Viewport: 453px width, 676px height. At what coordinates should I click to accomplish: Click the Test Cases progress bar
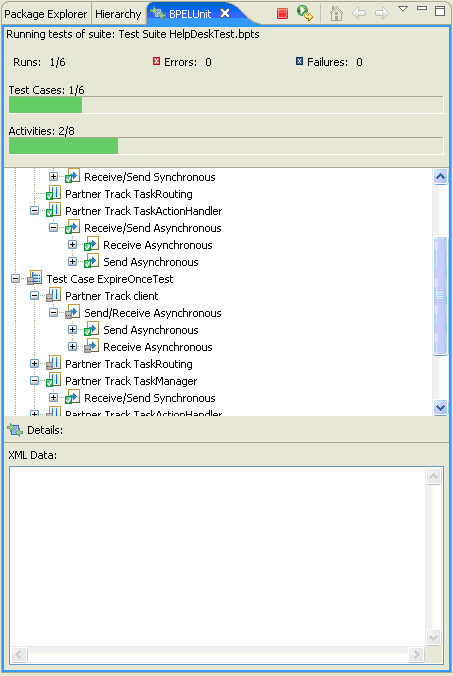click(x=226, y=105)
